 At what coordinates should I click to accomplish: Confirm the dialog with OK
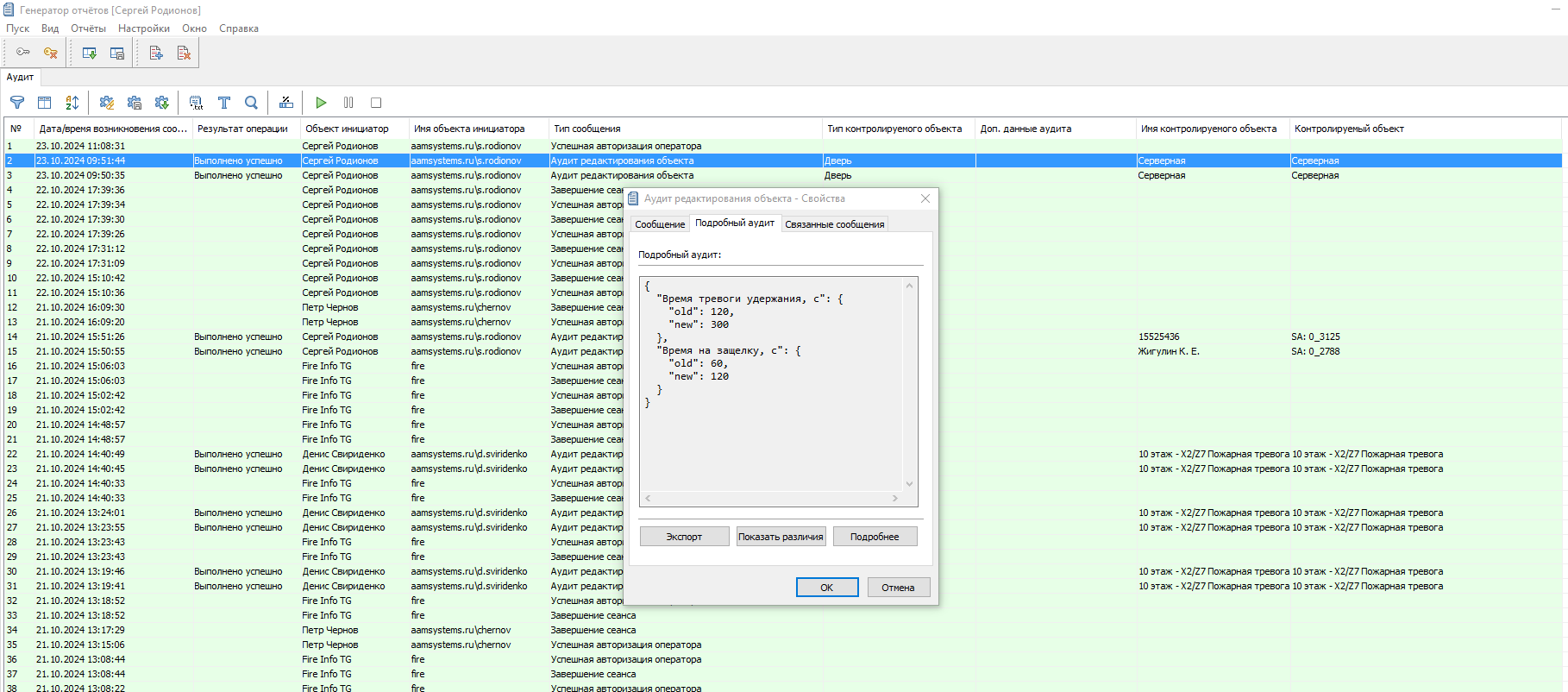point(827,588)
